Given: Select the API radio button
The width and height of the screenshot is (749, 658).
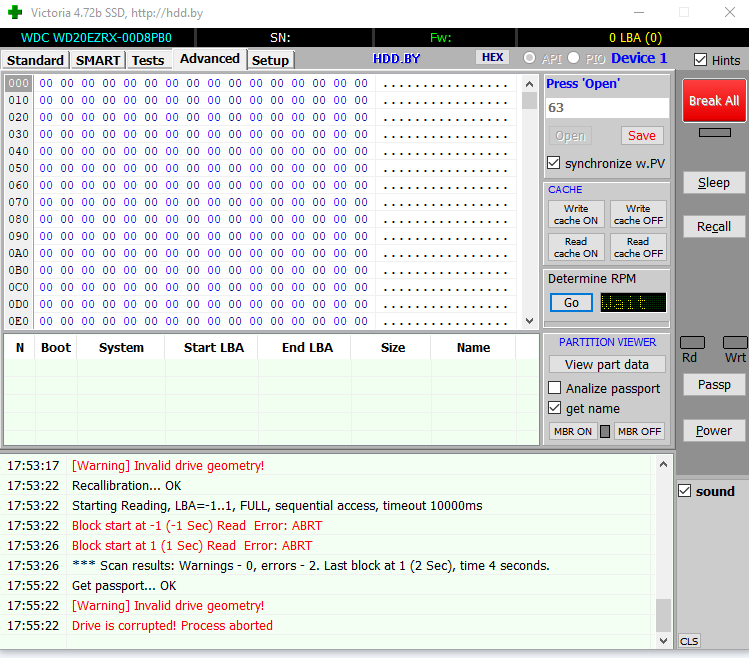Looking at the screenshot, I should pos(530,58).
